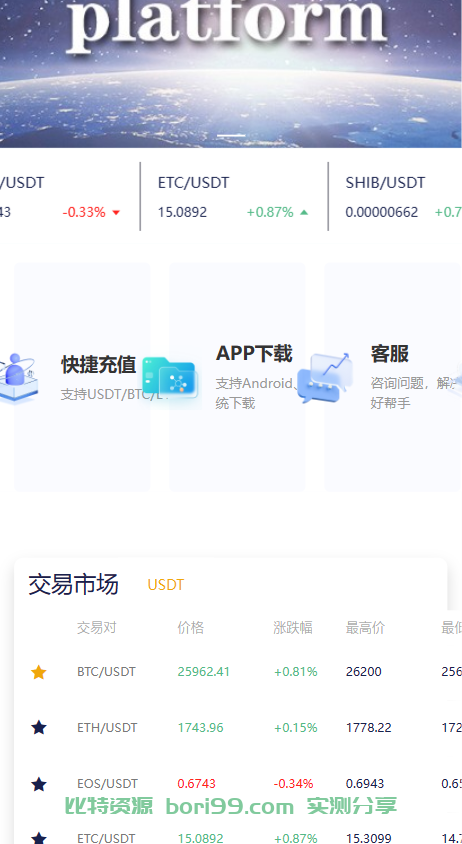This screenshot has width=462, height=844.
Task: Toggle the ETH/USDT favorite star
Action: point(38,728)
